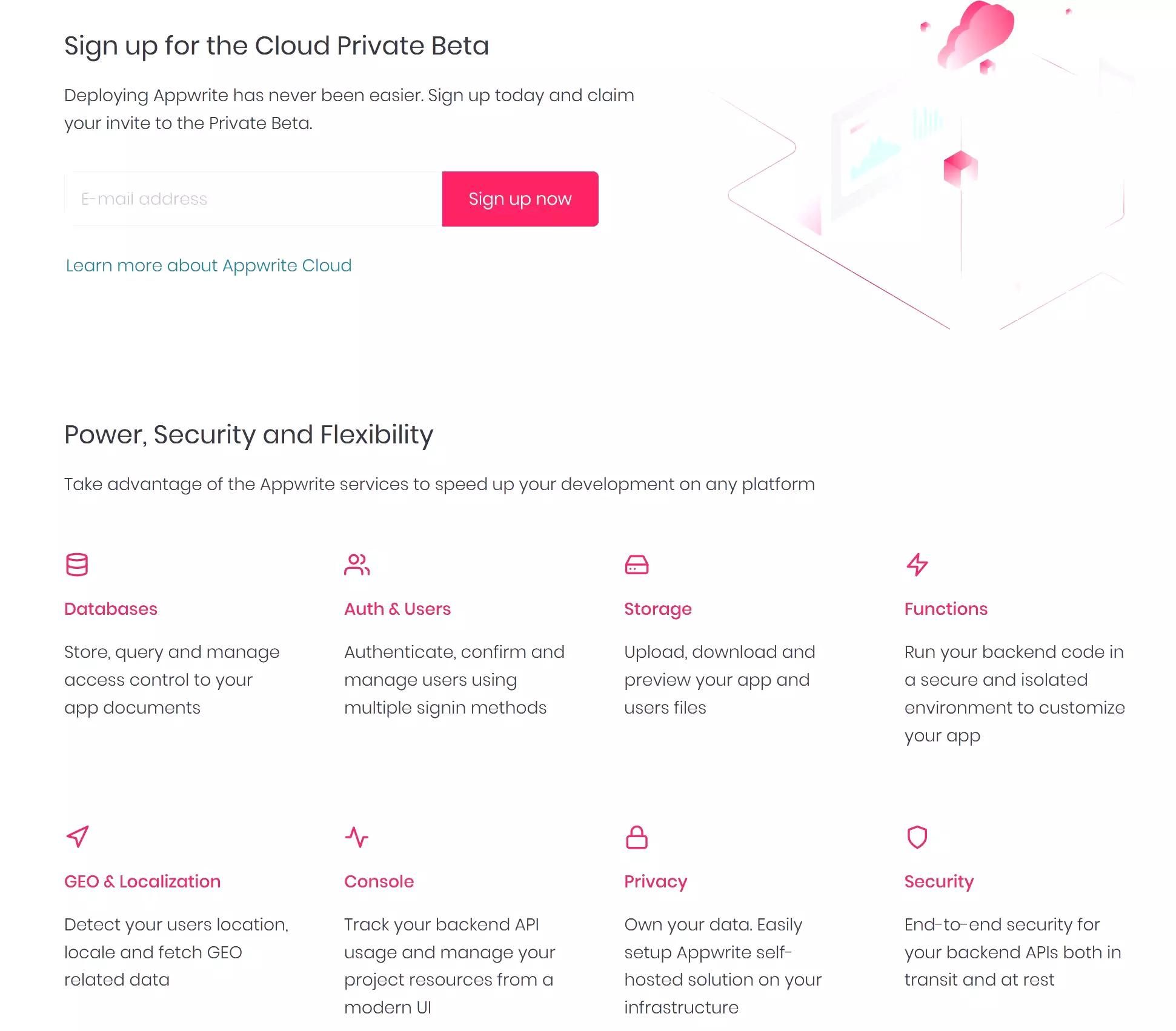This screenshot has height=1031, width=1176.
Task: Select the GEO & Localization arrow icon
Action: (x=78, y=838)
